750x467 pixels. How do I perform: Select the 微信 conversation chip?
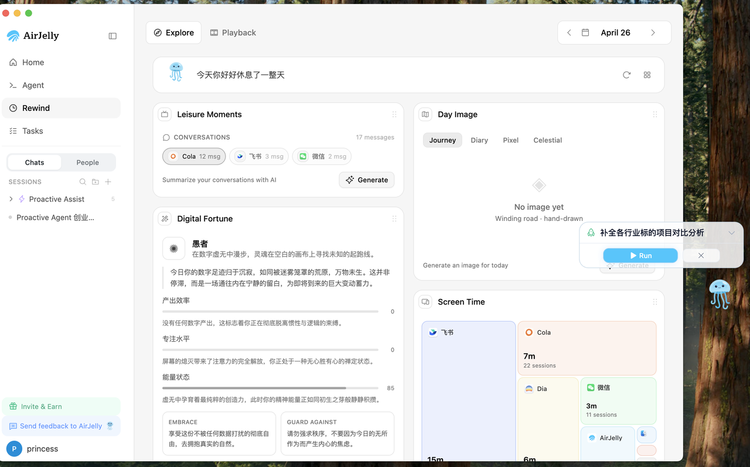pos(323,156)
